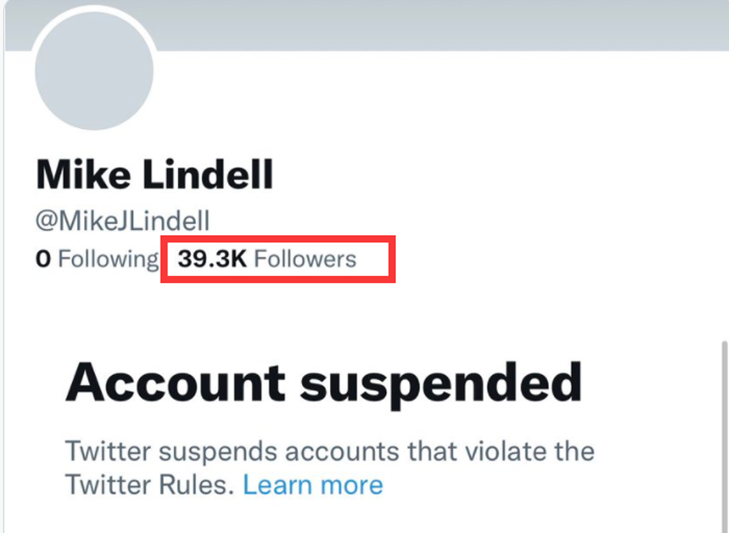Click the Learn more link

tap(313, 486)
